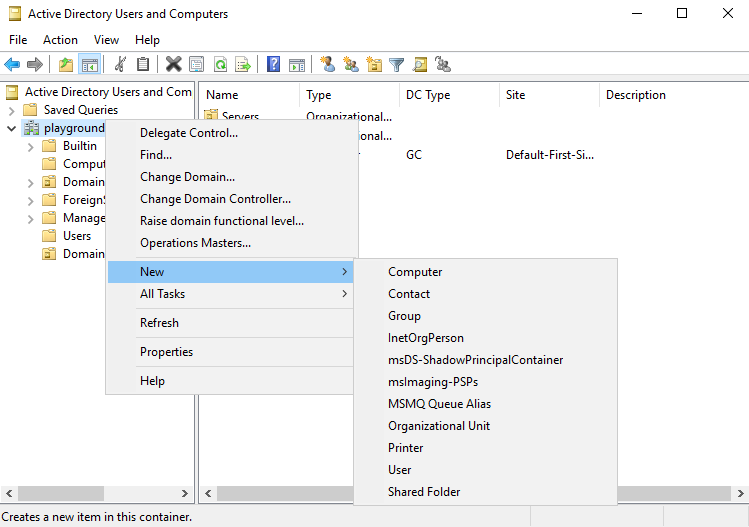Sort by the Site column header

tap(549, 95)
